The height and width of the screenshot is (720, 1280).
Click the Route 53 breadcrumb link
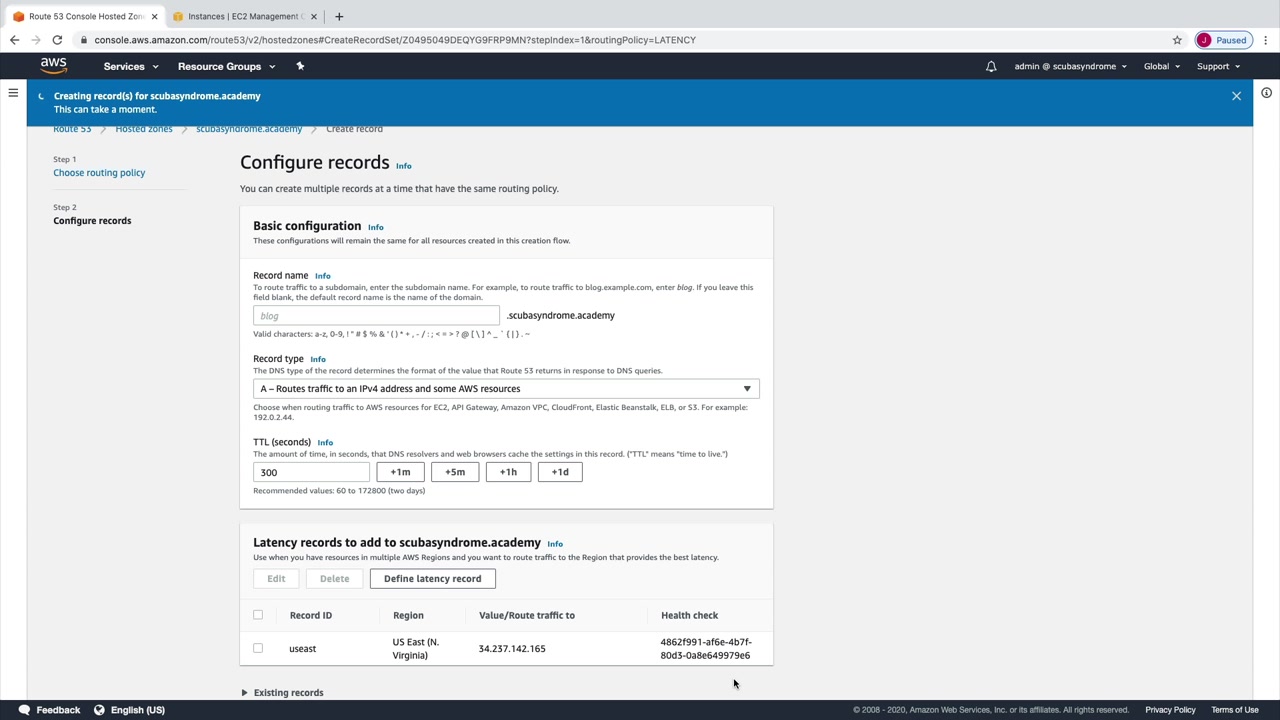tap(72, 129)
